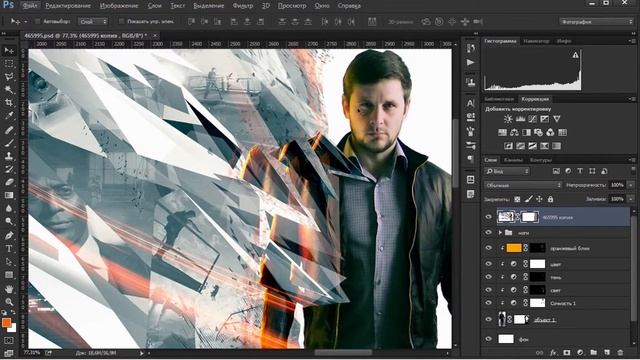Screen dimensions: 640x360
Task: Toggle the Показать упр. элем. checkbox
Action: click(x=121, y=21)
